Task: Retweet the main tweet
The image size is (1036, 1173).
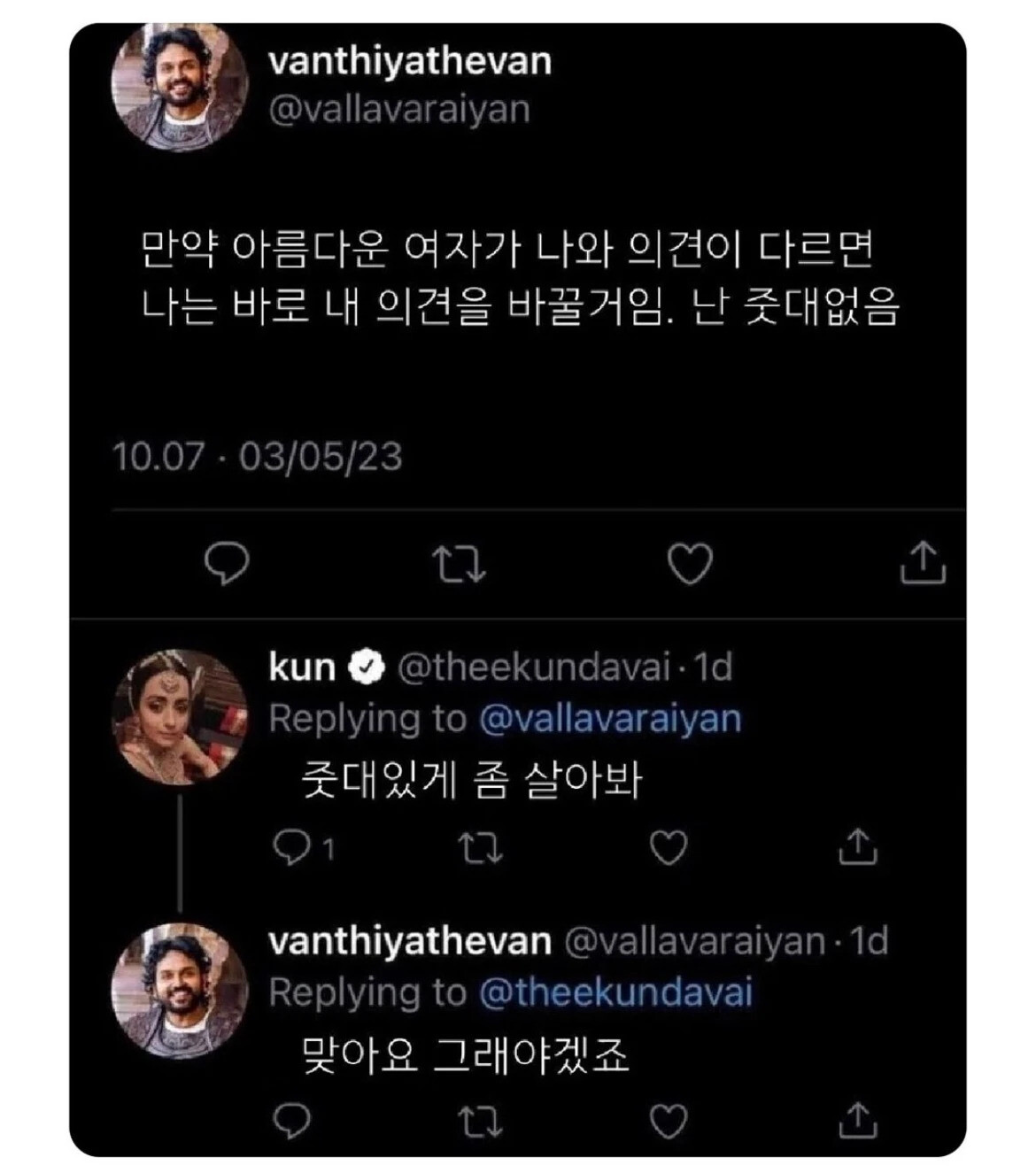Action: 459,563
